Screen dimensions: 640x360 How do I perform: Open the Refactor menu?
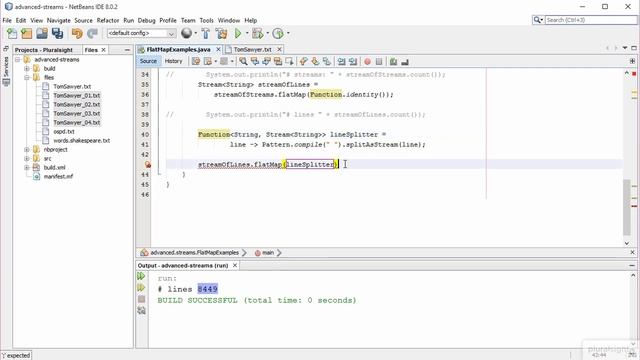(108, 20)
